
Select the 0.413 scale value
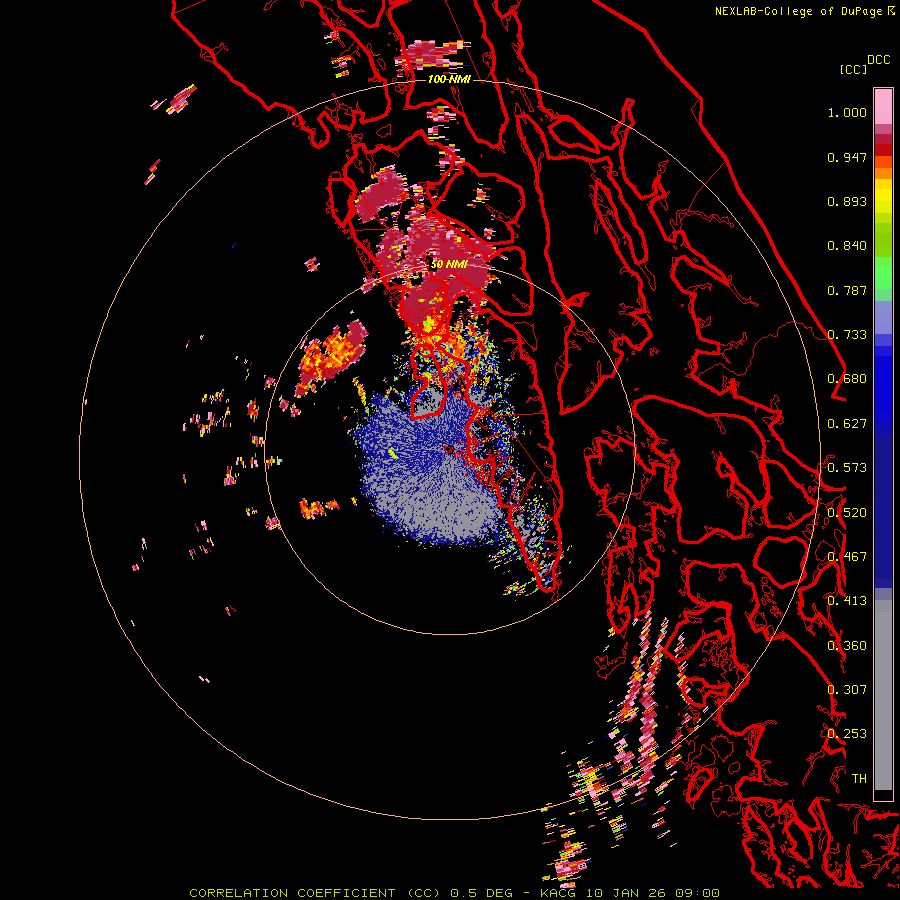click(x=847, y=601)
